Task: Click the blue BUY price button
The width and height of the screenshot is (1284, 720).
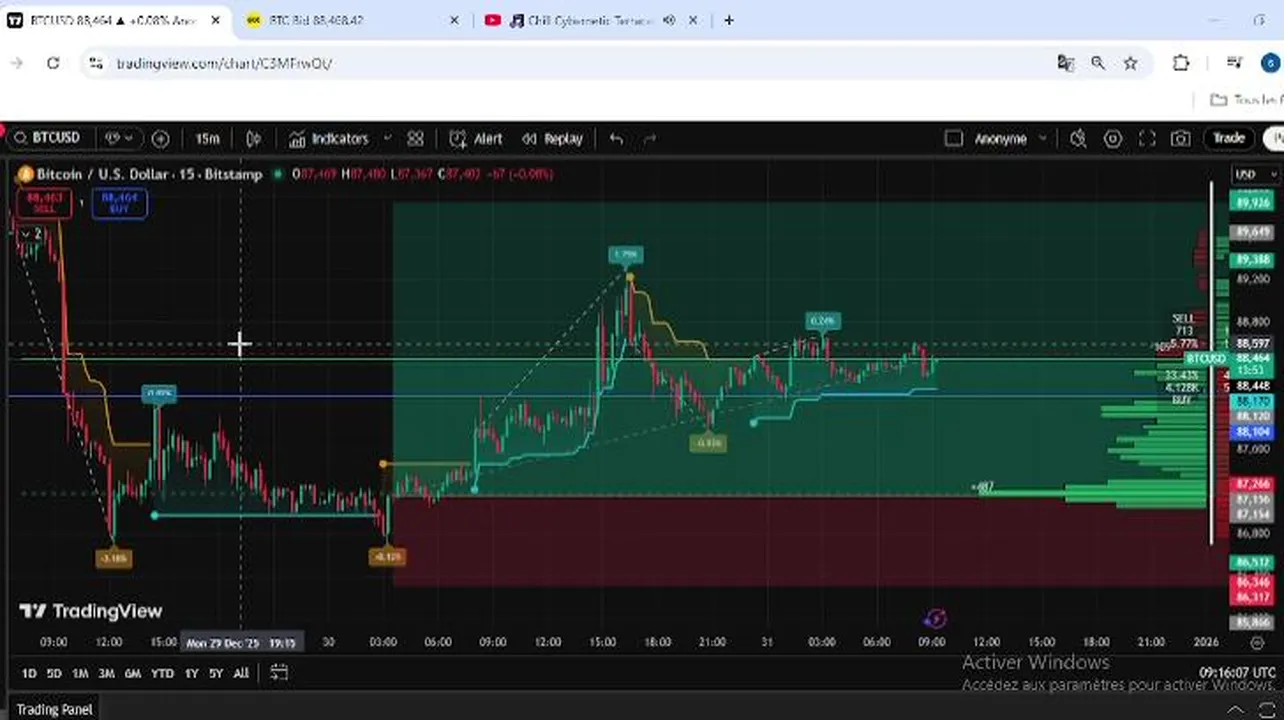Action: pyautogui.click(x=119, y=203)
